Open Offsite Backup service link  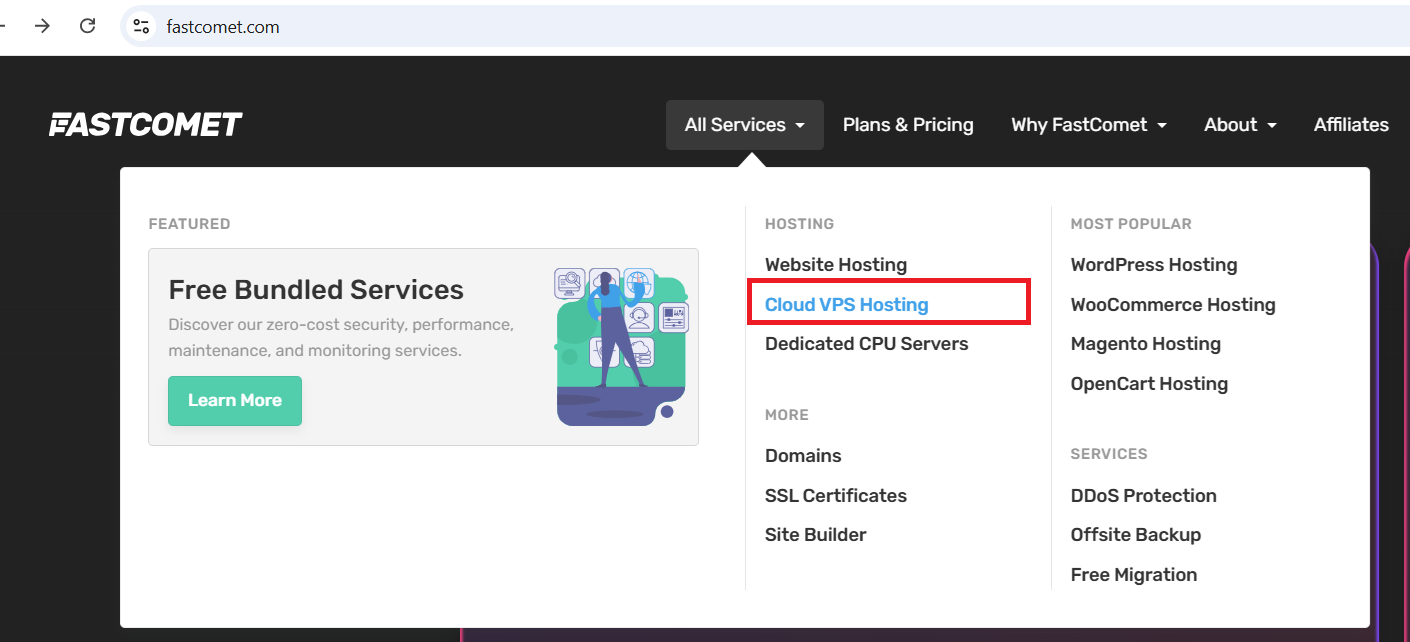(x=1136, y=535)
